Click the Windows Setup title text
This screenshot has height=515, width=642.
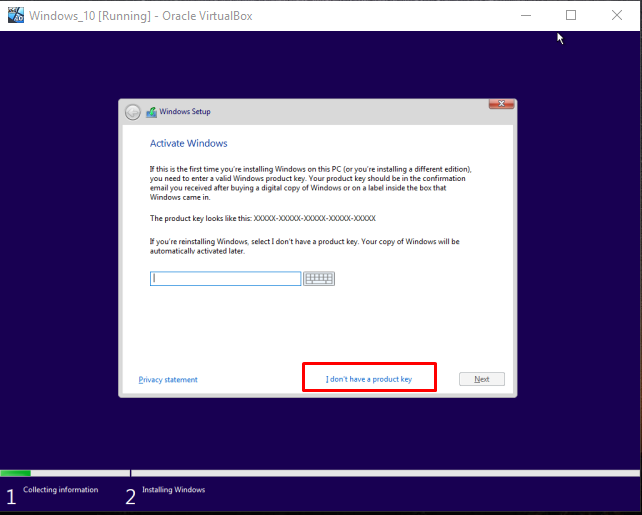pyautogui.click(x=185, y=112)
